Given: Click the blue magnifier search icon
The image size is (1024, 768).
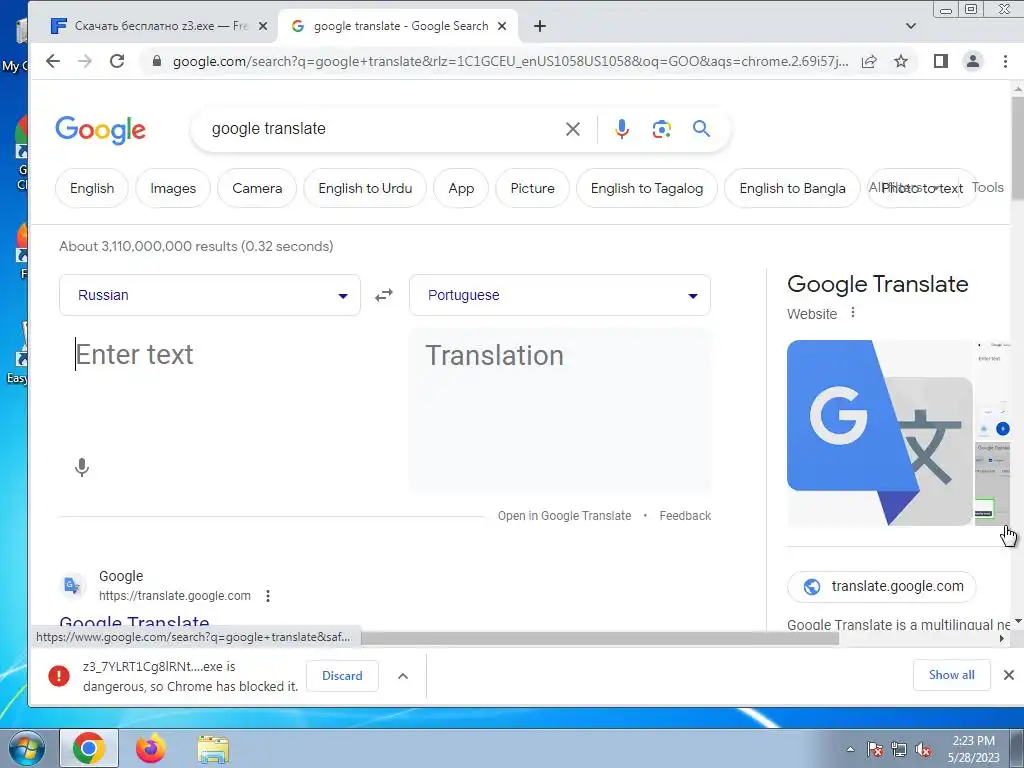Looking at the screenshot, I should click(701, 129).
